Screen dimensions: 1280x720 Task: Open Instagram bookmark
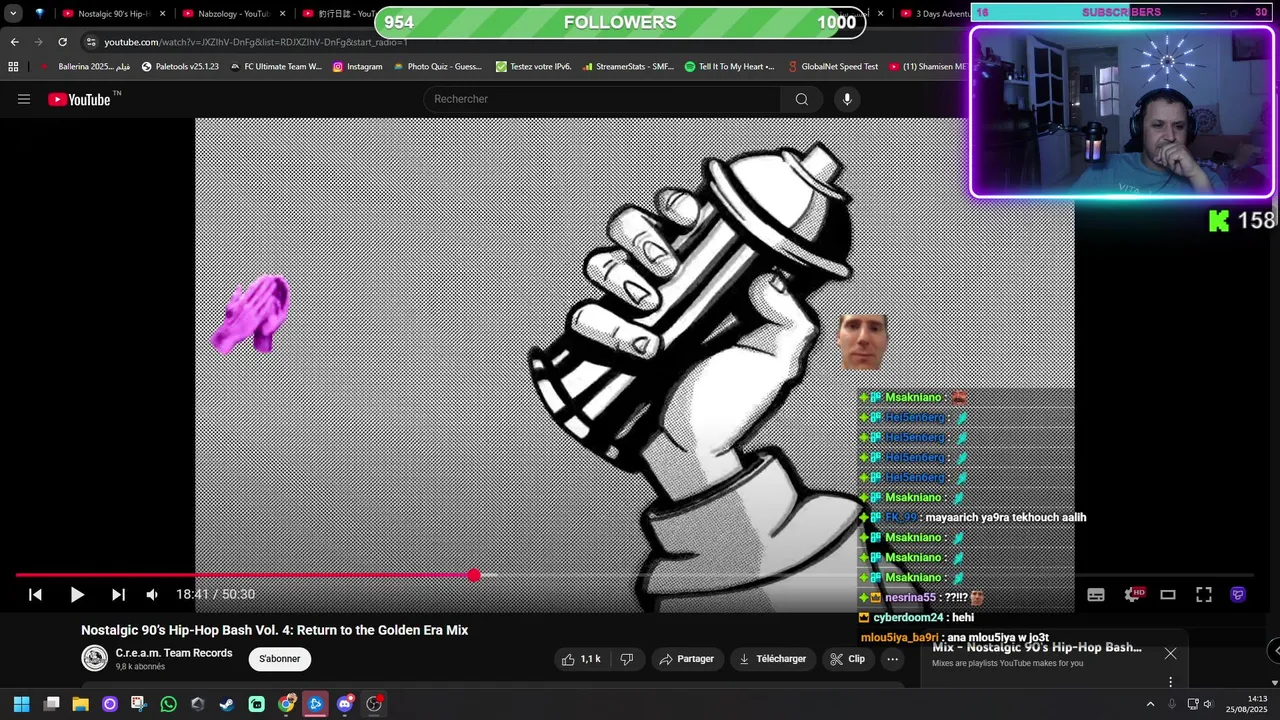pos(357,67)
